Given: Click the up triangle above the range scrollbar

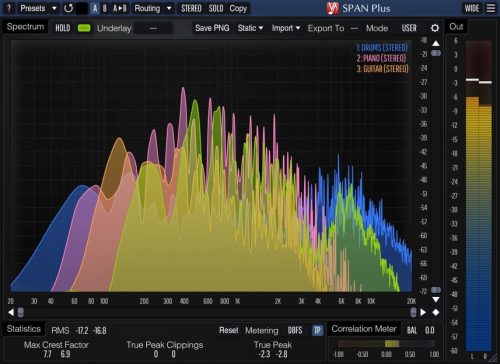Looking at the screenshot, I should point(436,43).
